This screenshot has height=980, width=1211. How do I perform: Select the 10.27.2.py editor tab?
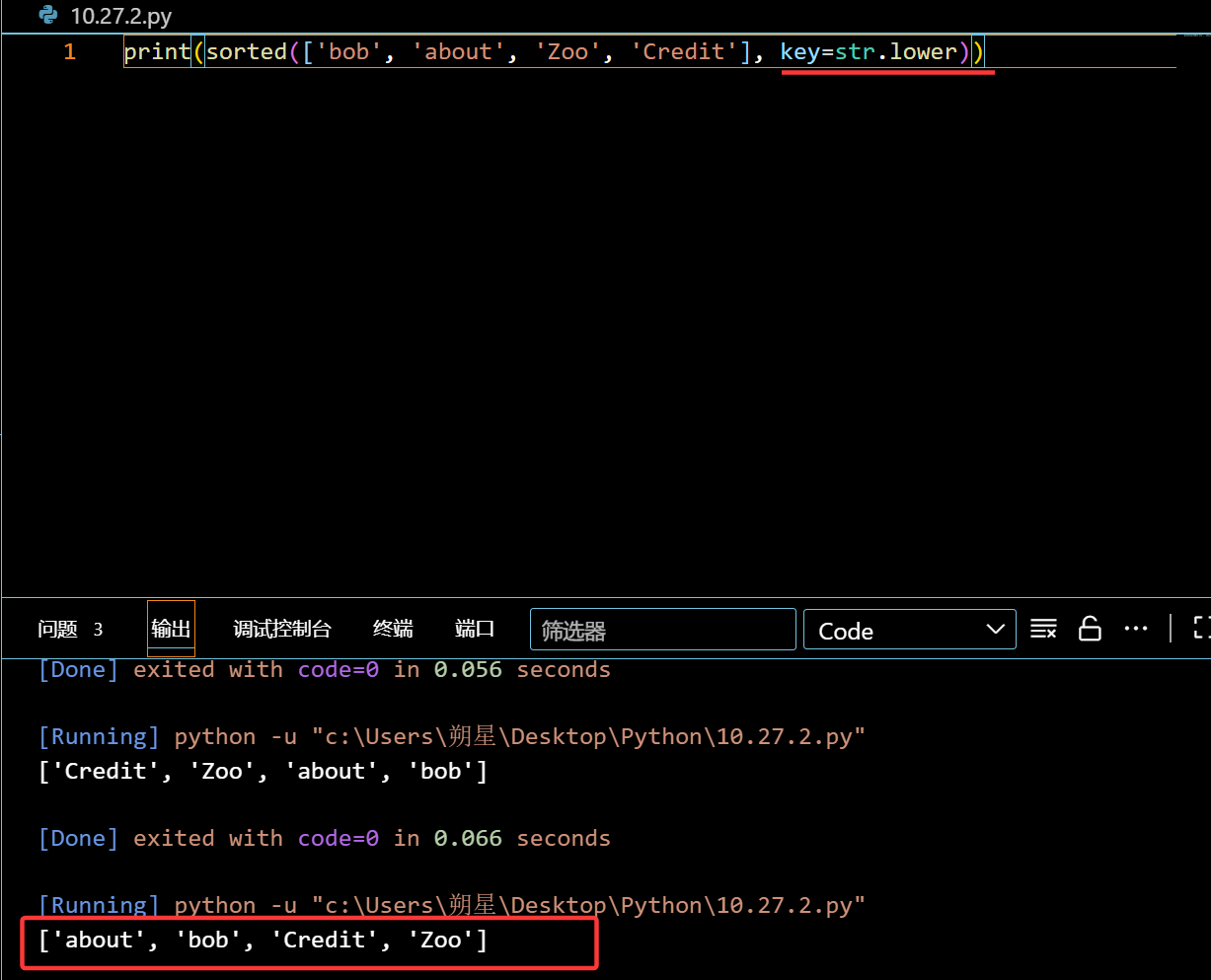120,16
